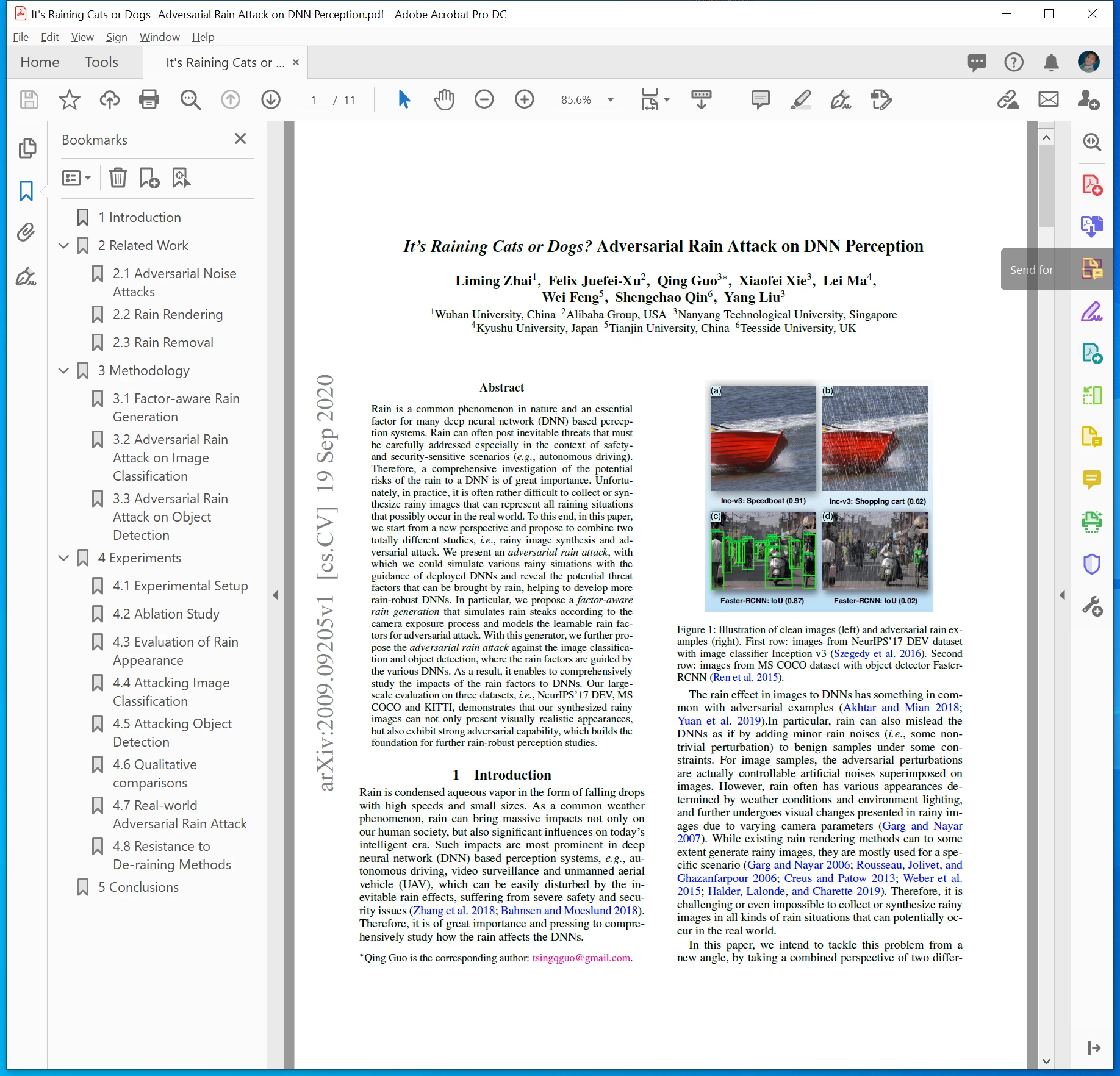
Task: Collapse the right tools pane arrow
Action: pyautogui.click(x=1062, y=595)
